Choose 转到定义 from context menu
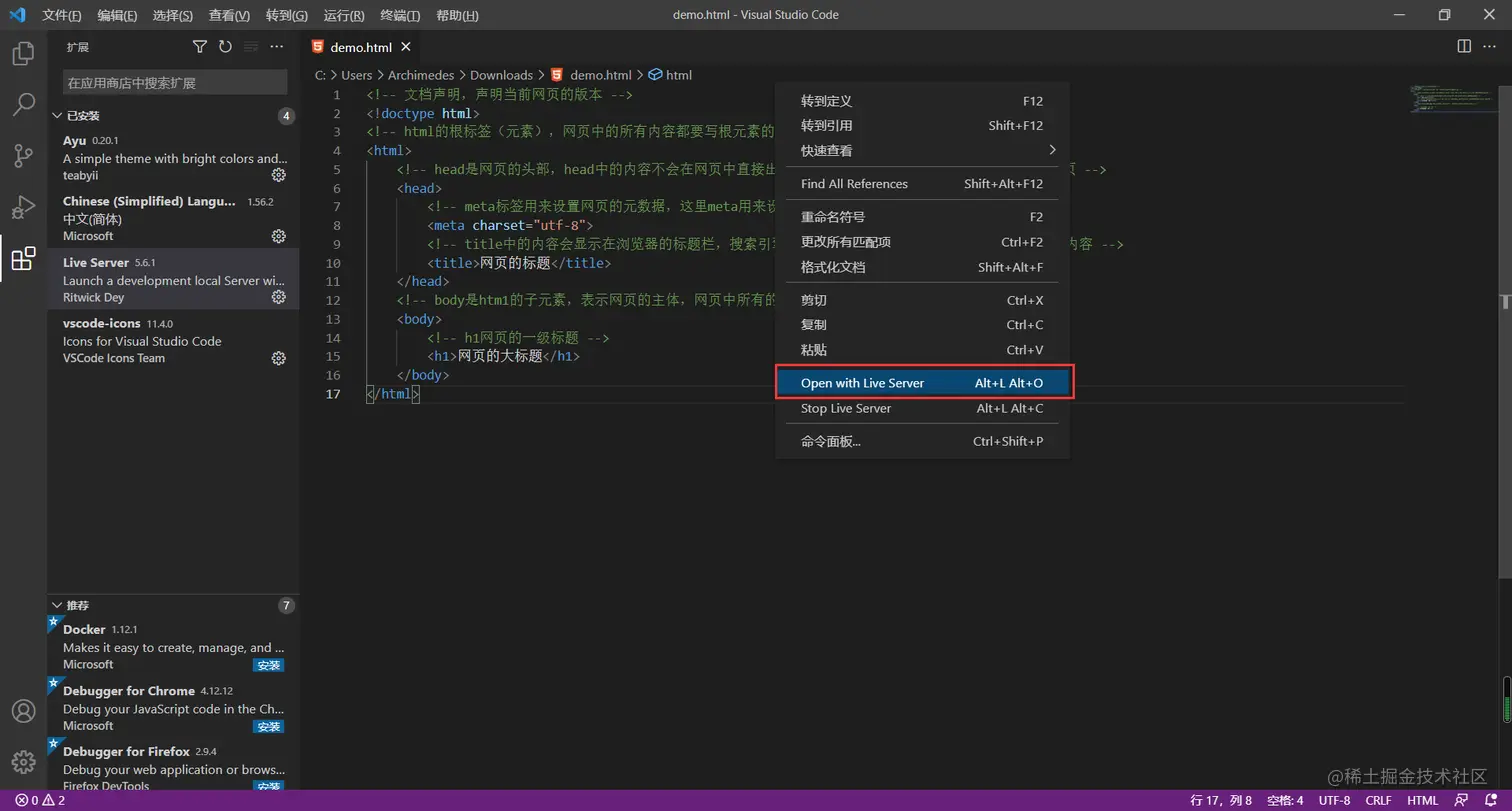 pyautogui.click(x=922, y=101)
